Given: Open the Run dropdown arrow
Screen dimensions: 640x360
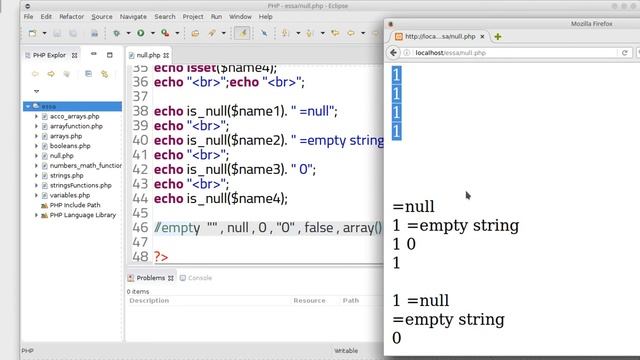Looking at the screenshot, I should (153, 33).
